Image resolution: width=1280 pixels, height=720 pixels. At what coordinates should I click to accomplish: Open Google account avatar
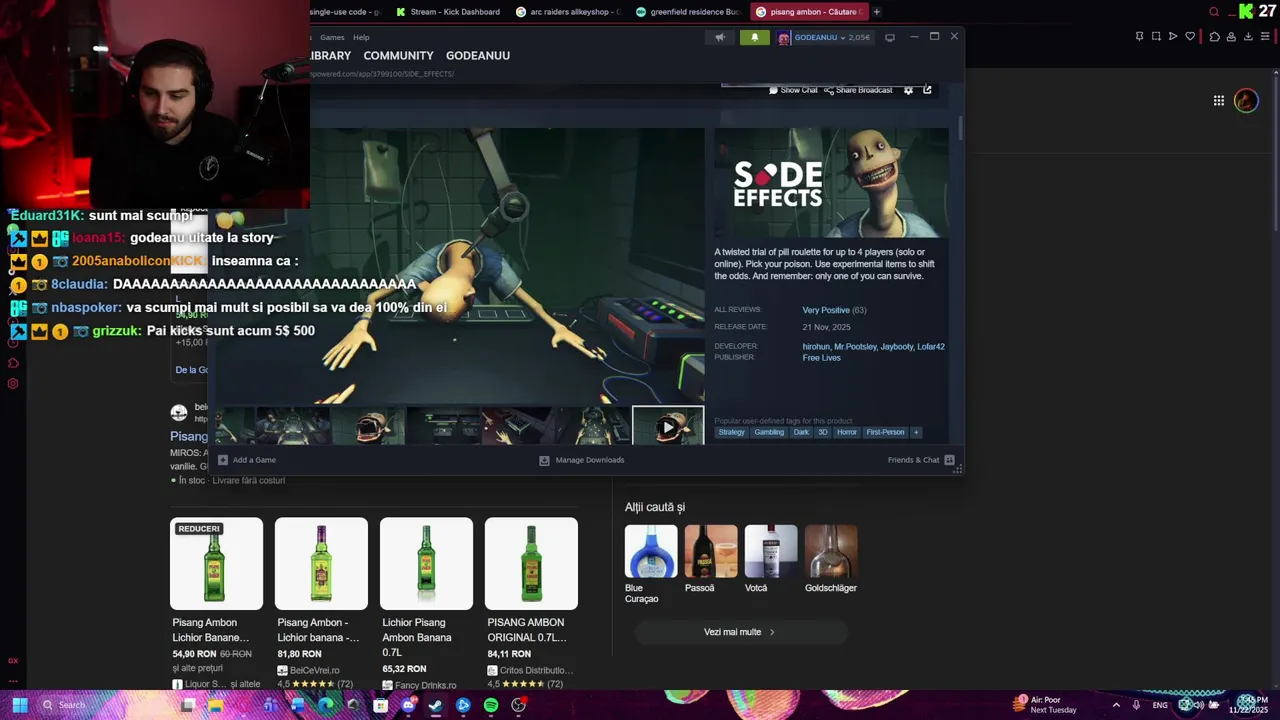[1246, 101]
